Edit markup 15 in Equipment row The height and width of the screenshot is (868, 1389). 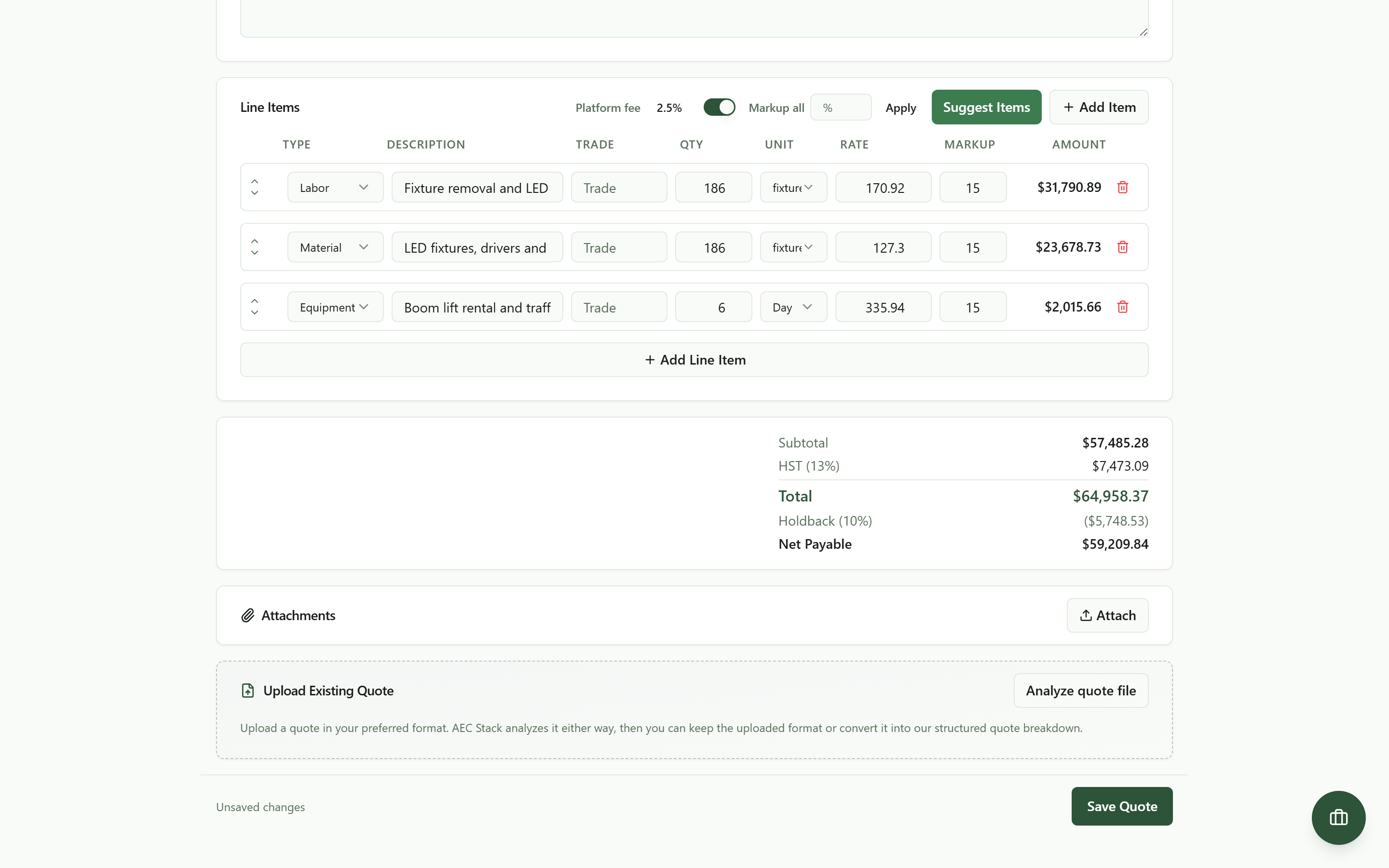click(973, 307)
